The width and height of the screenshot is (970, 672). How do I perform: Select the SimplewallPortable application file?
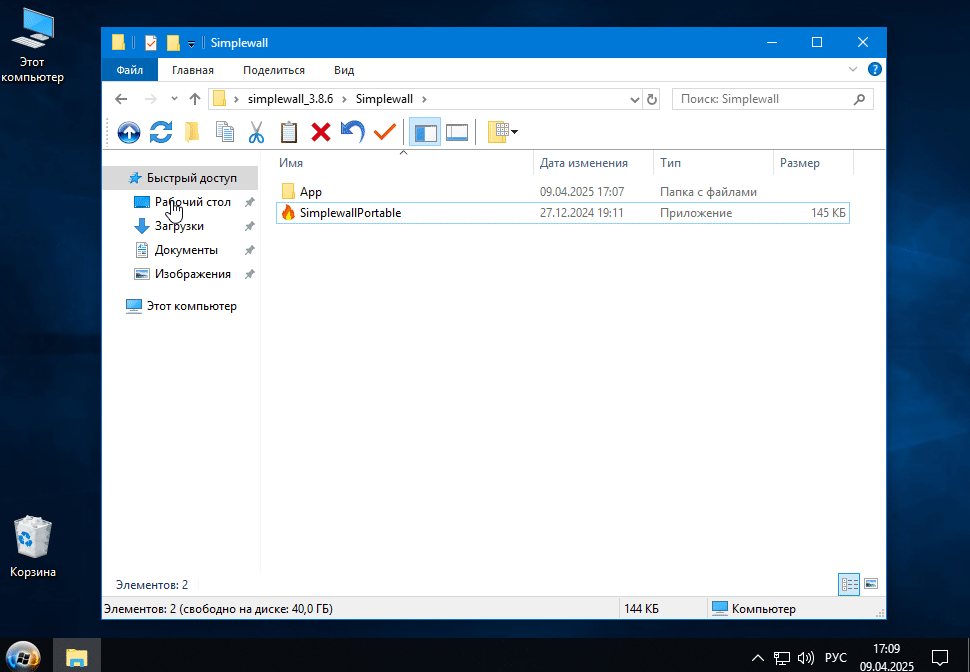coord(563,213)
